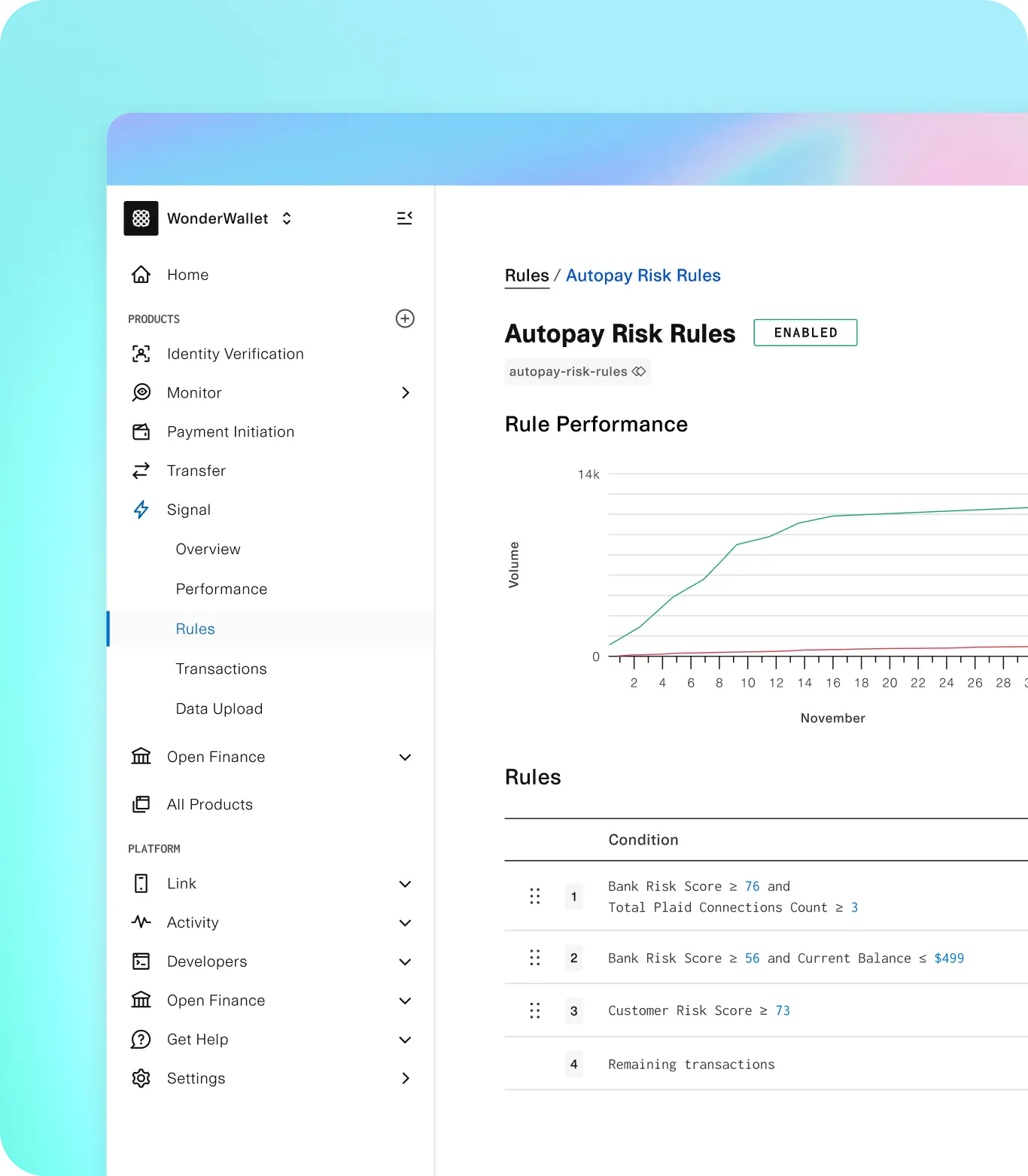Expand the Developers section chevron

[405, 961]
